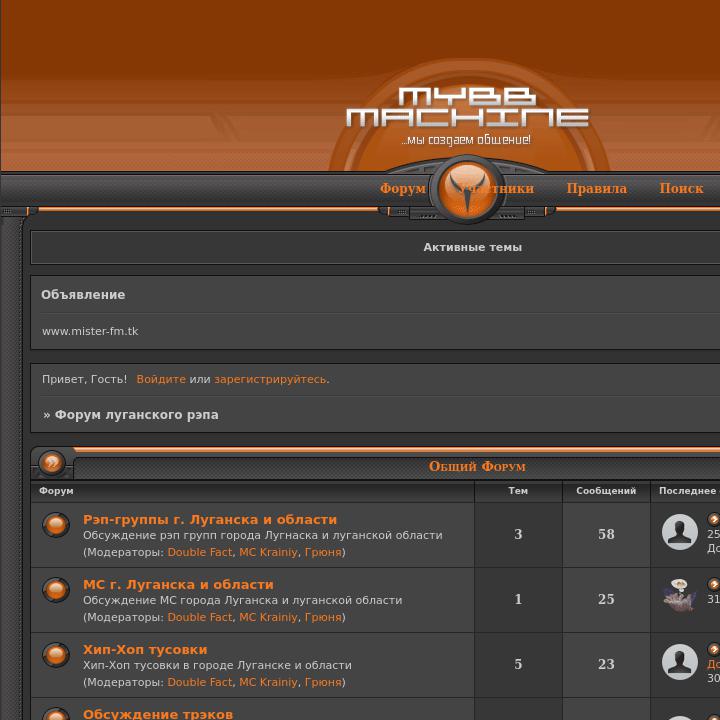The image size is (720, 720).
Task: Click the Войдите login link
Action: coord(161,379)
